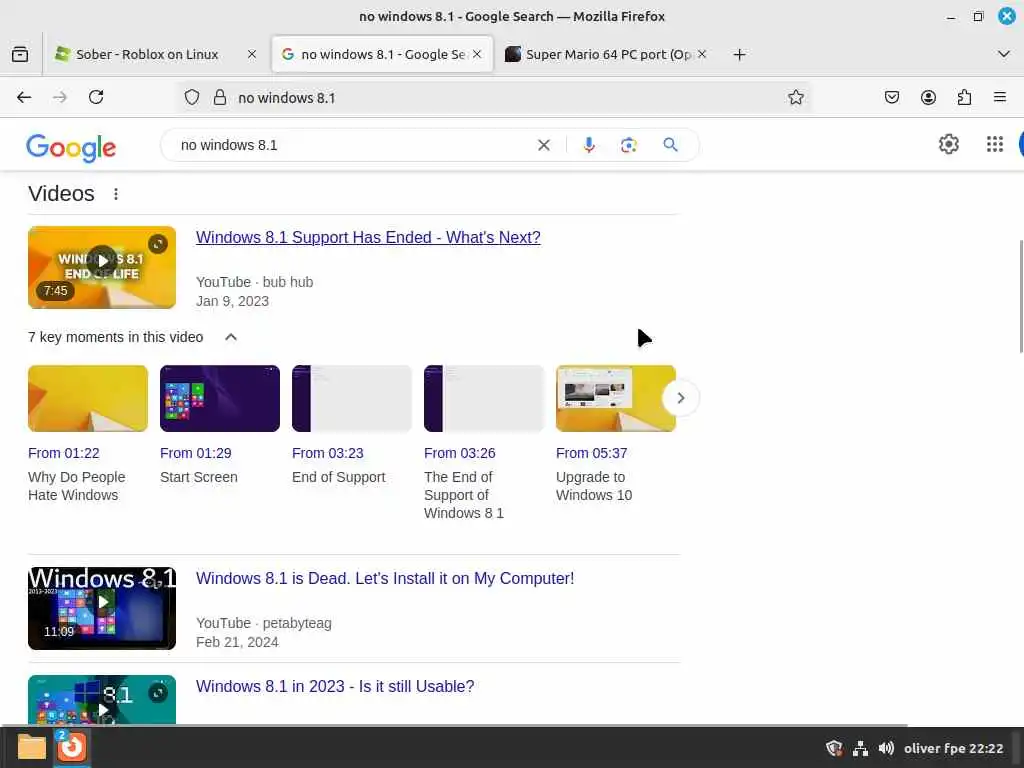Open Google quick settings gear
This screenshot has width=1024, height=768.
click(949, 144)
